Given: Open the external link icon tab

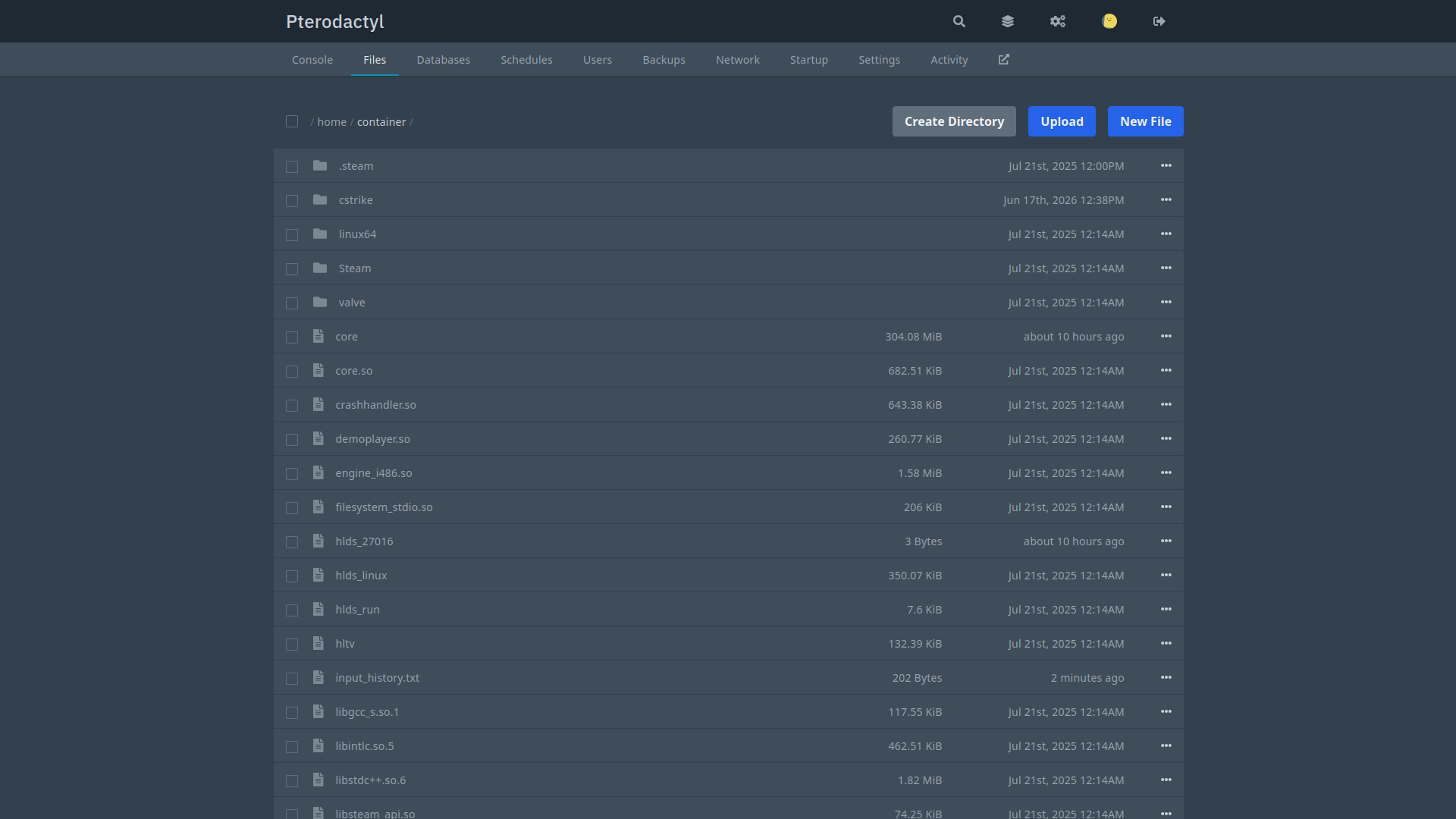Looking at the screenshot, I should coord(1004,59).
